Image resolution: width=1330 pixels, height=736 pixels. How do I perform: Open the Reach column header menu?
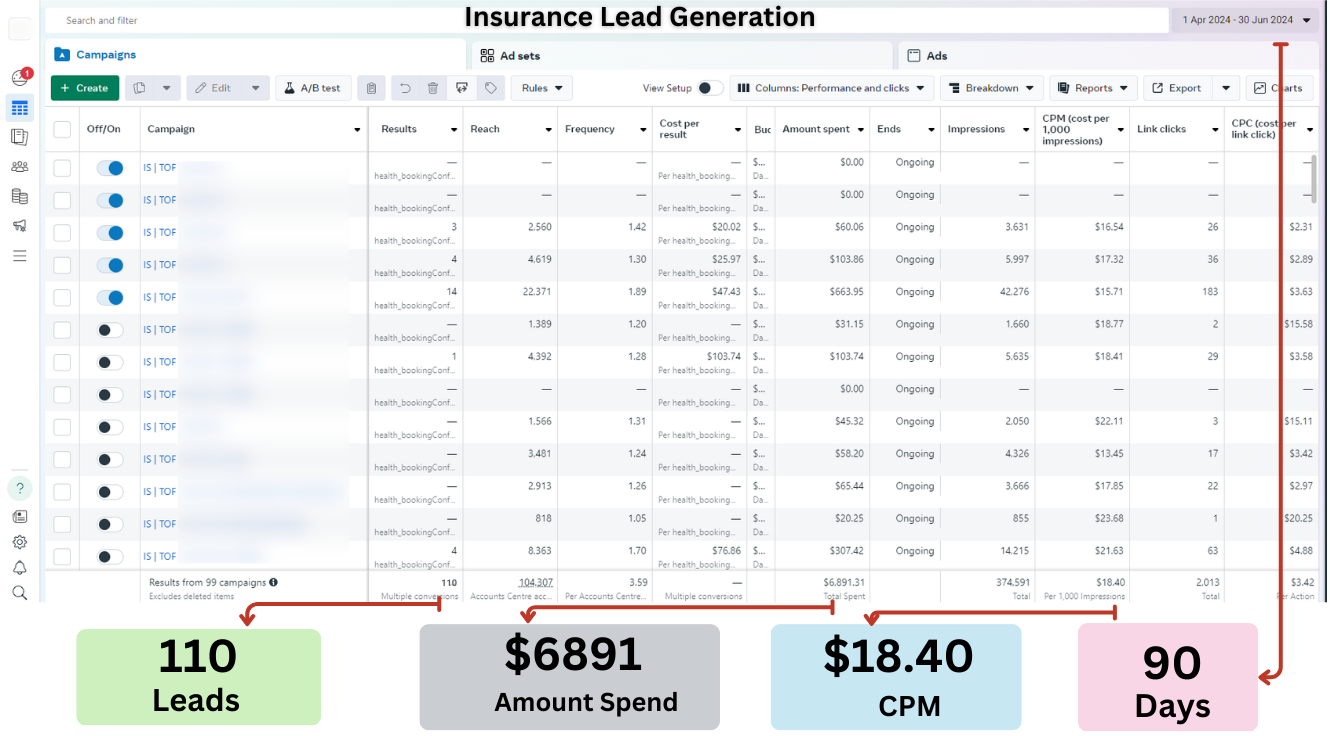[548, 130]
